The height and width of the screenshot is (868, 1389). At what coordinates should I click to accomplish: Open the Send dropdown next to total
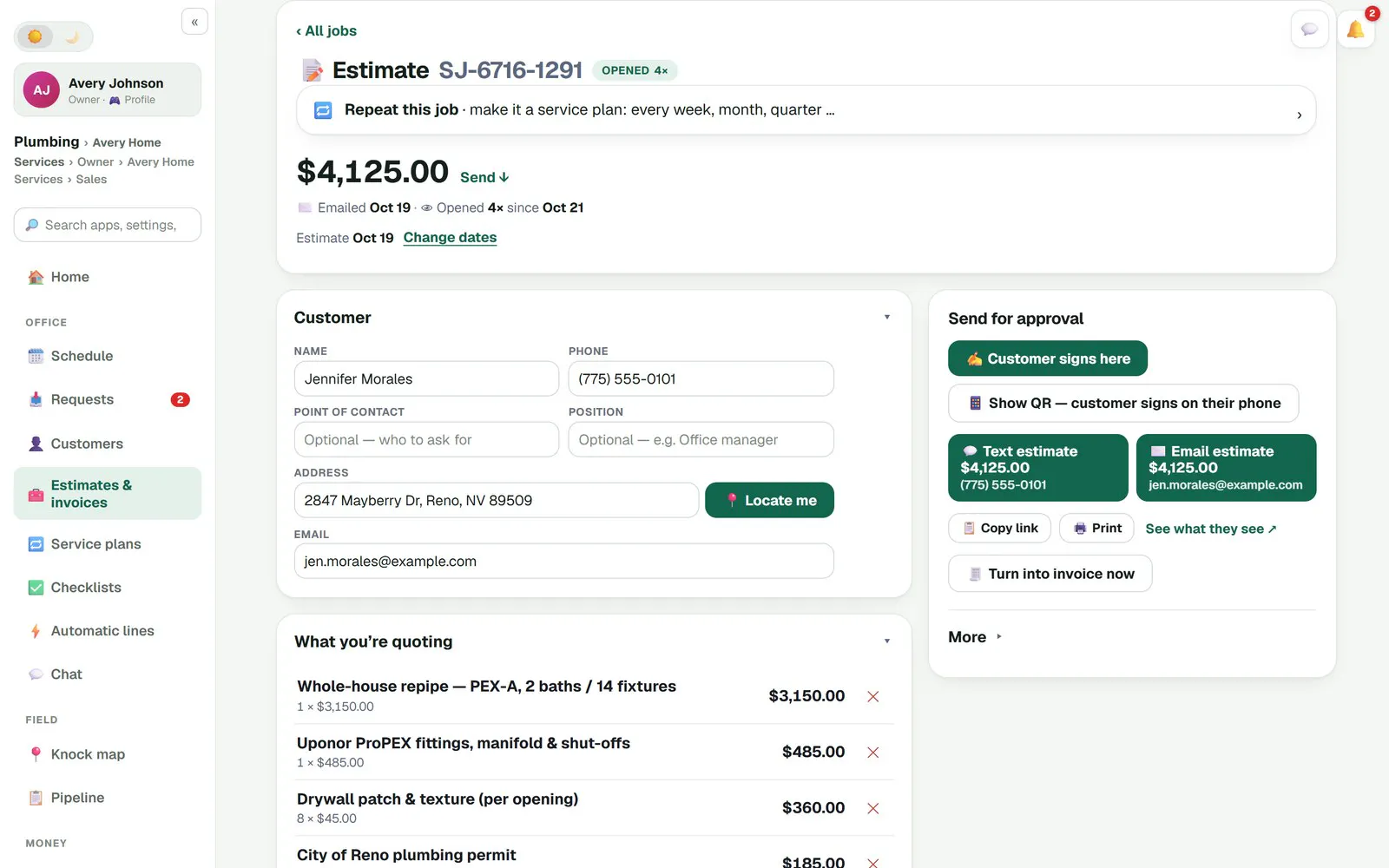[x=484, y=177]
